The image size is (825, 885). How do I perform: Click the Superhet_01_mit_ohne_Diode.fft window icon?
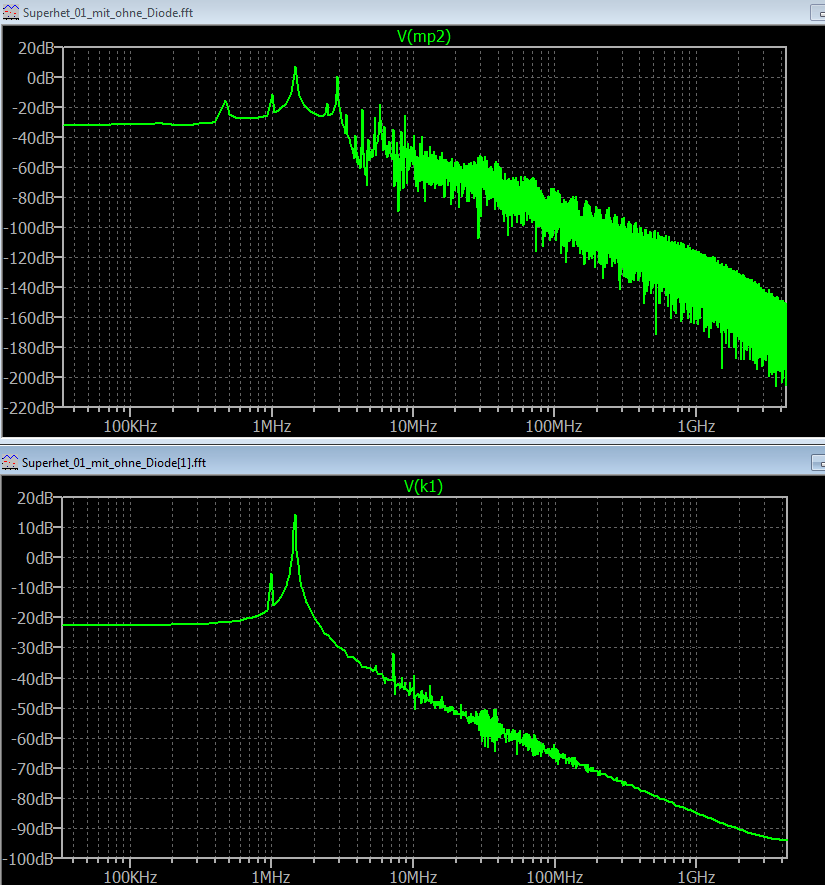(11, 12)
